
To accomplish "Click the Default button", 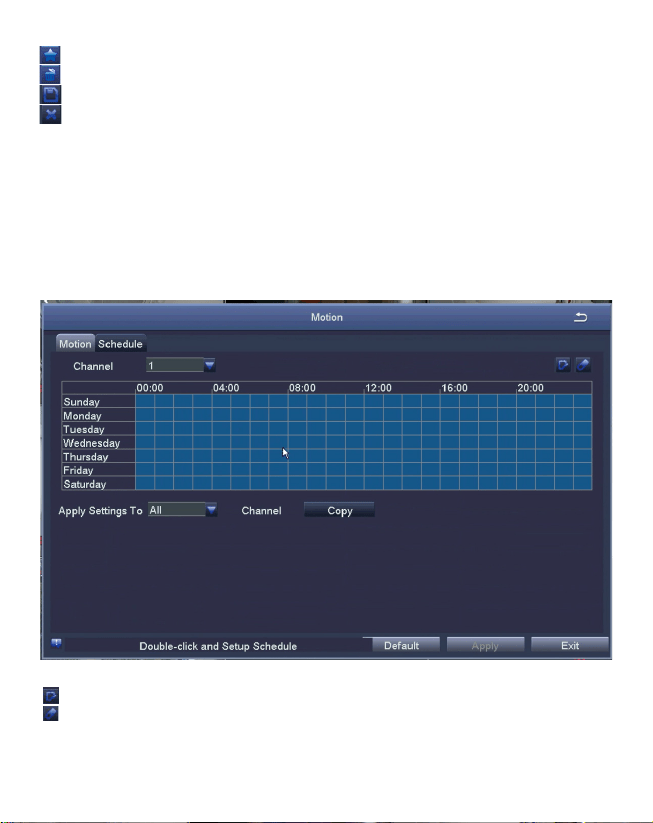I will [402, 646].
